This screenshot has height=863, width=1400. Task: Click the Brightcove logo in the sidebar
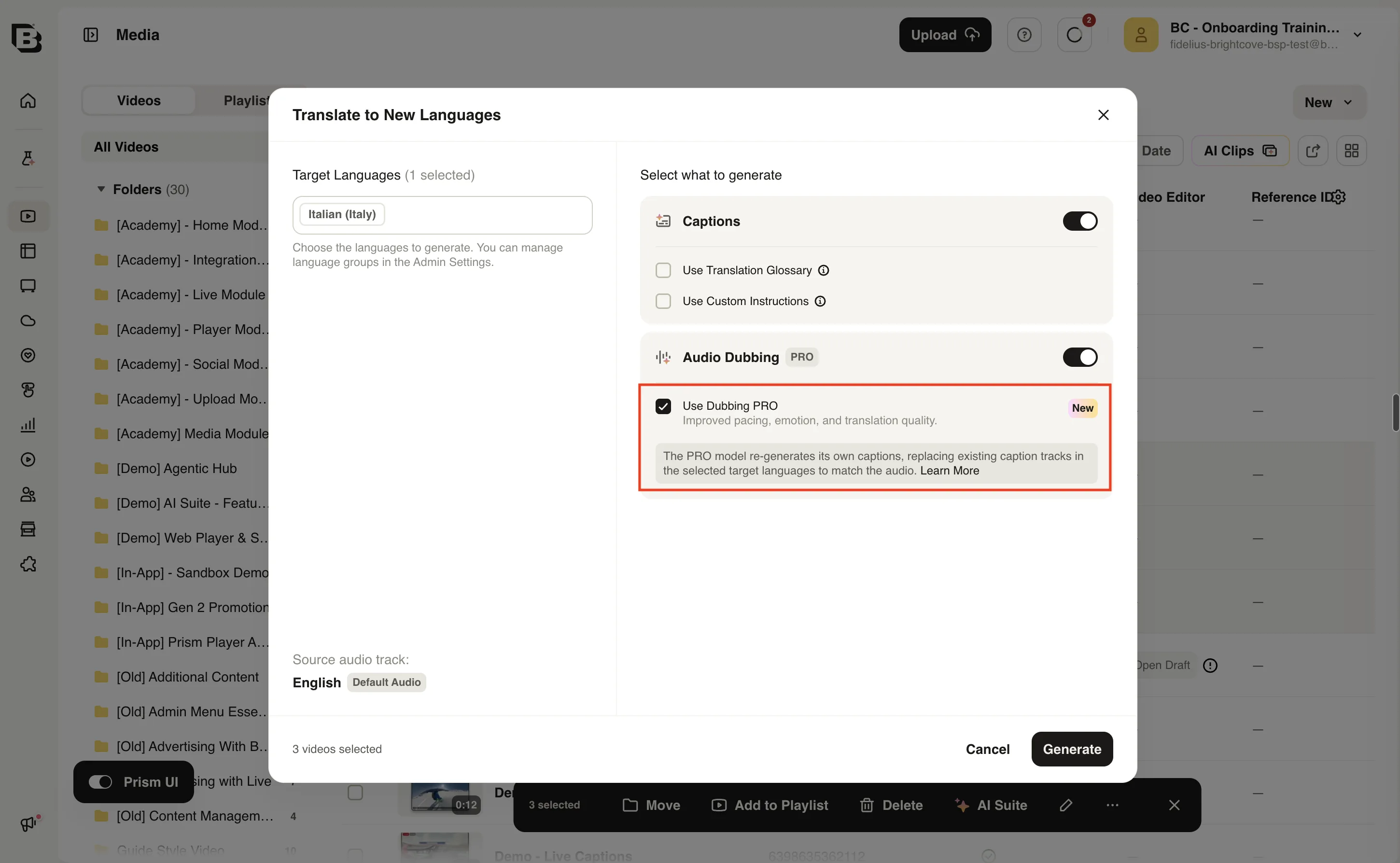[27, 38]
